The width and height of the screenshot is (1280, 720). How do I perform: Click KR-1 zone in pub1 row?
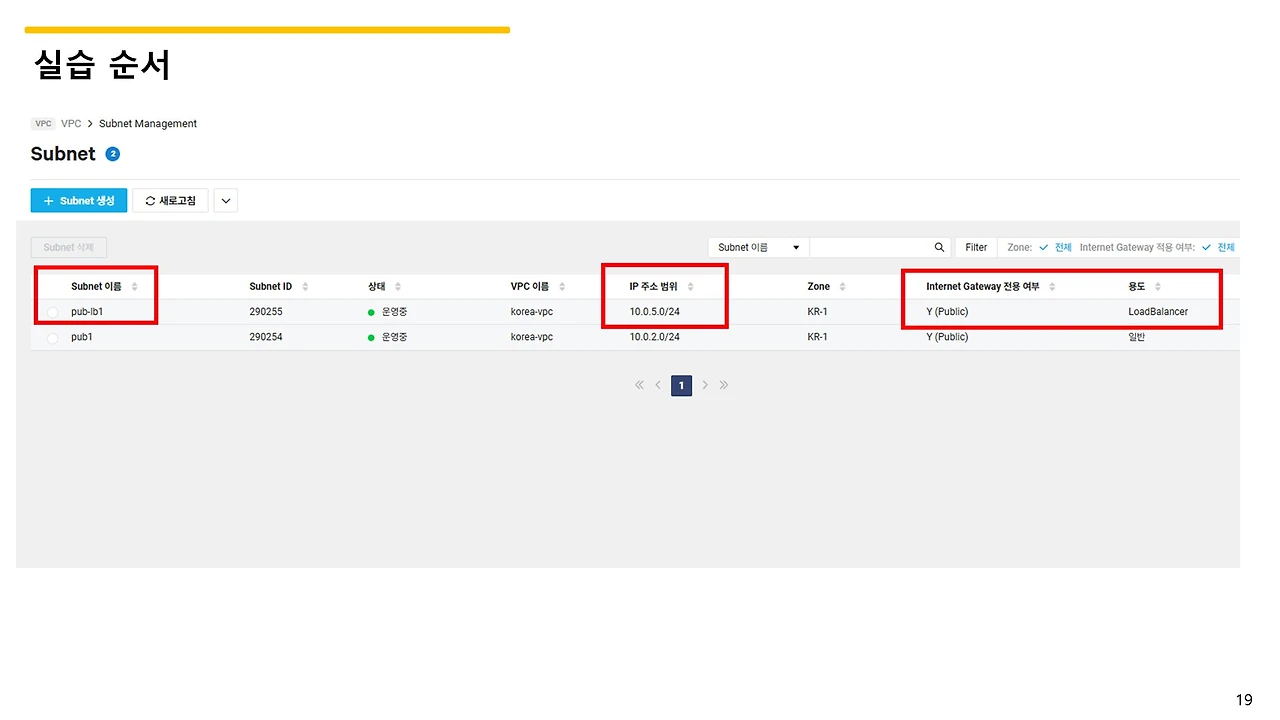coord(817,338)
